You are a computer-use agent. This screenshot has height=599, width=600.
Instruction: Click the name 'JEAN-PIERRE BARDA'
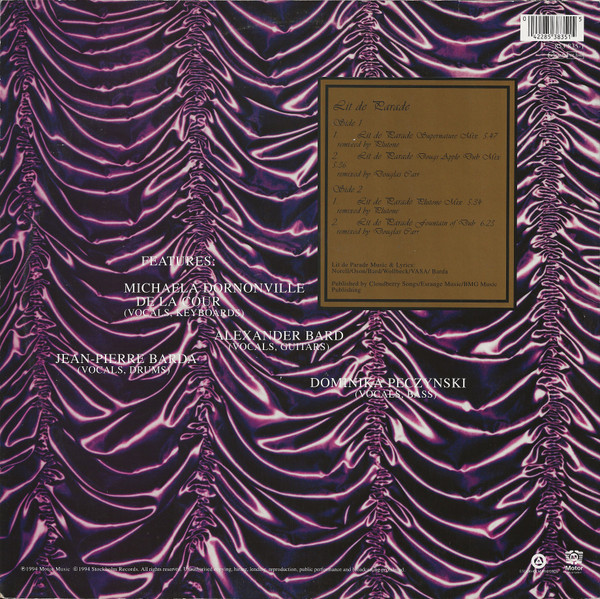click(x=126, y=359)
